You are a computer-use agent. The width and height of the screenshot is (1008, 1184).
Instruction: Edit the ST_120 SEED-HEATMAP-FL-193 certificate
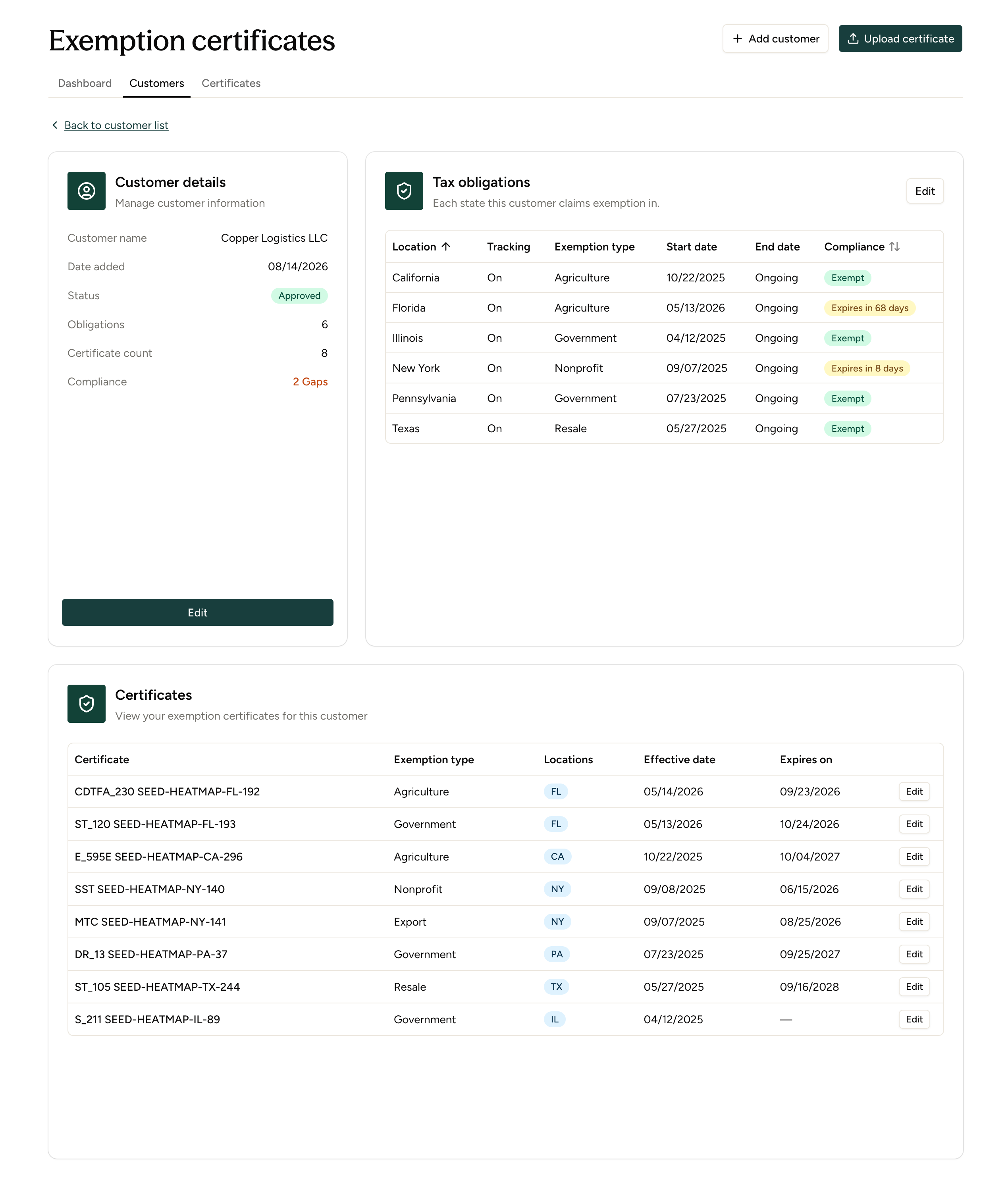click(914, 824)
